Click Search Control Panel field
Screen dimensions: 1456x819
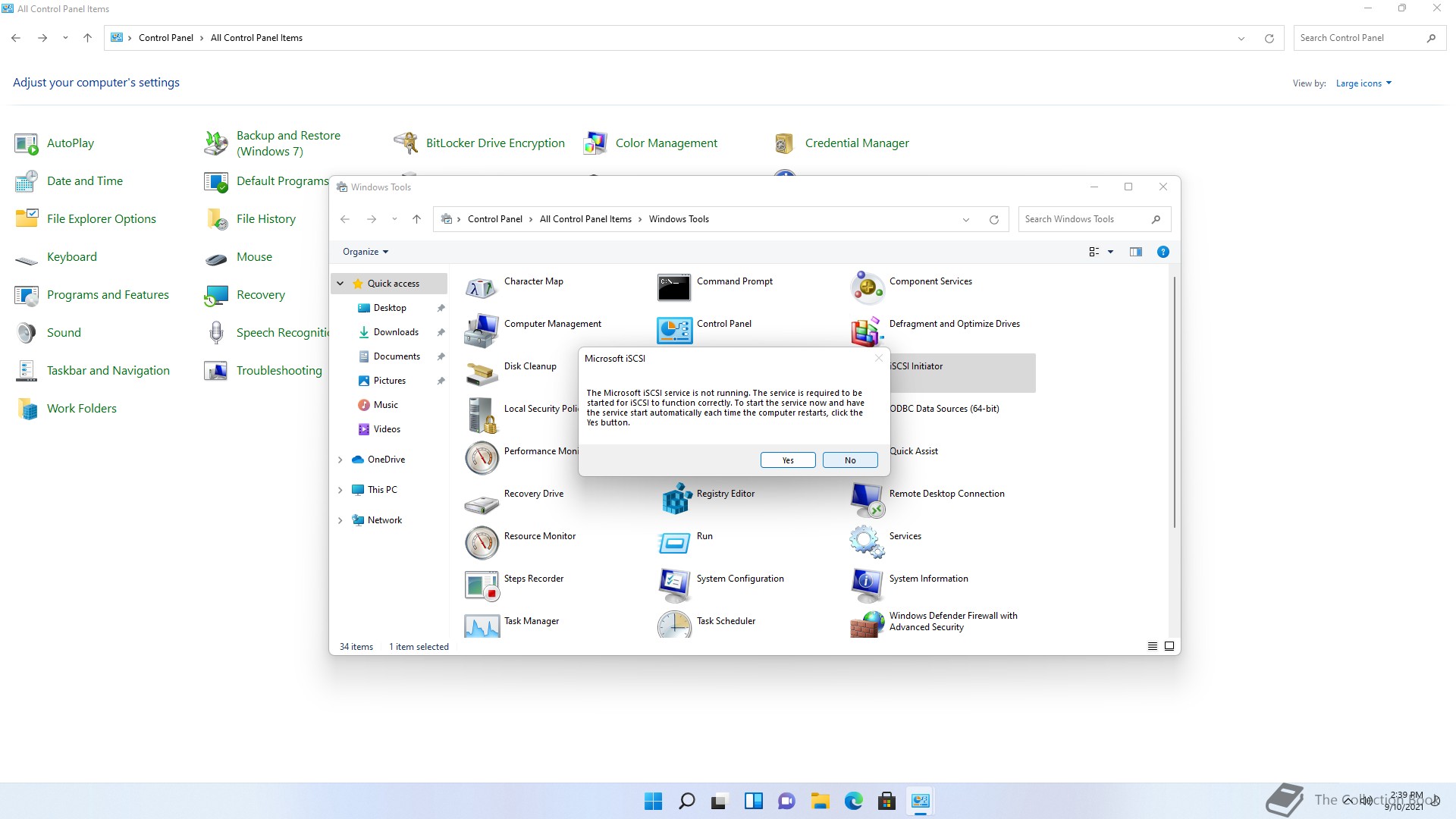point(1370,38)
